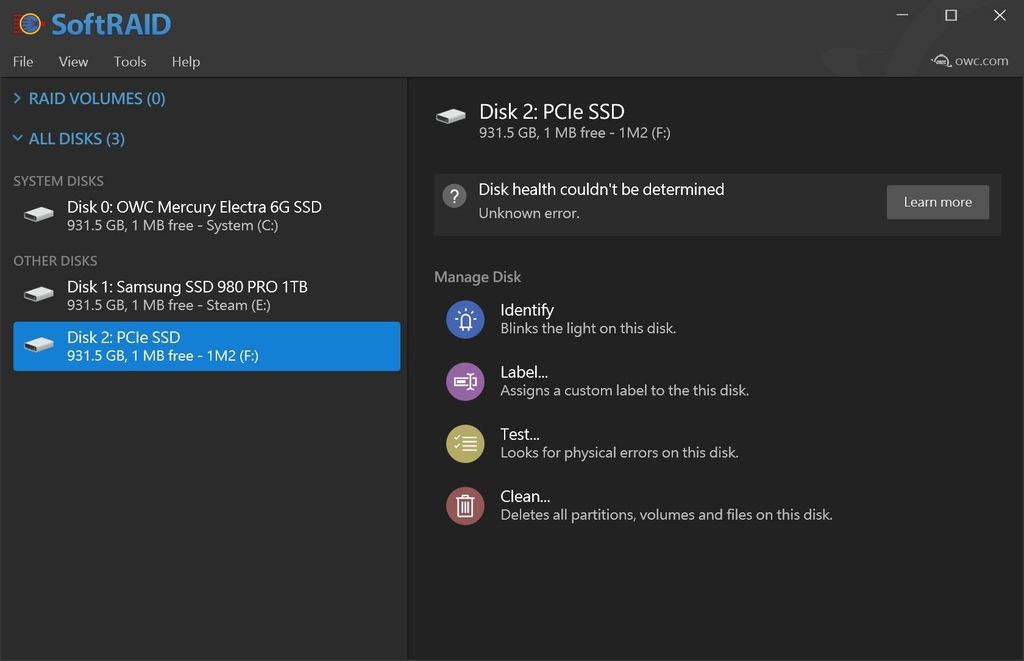Expand the RAID VOLUMES section chevron
This screenshot has height=661, width=1024.
point(18,98)
